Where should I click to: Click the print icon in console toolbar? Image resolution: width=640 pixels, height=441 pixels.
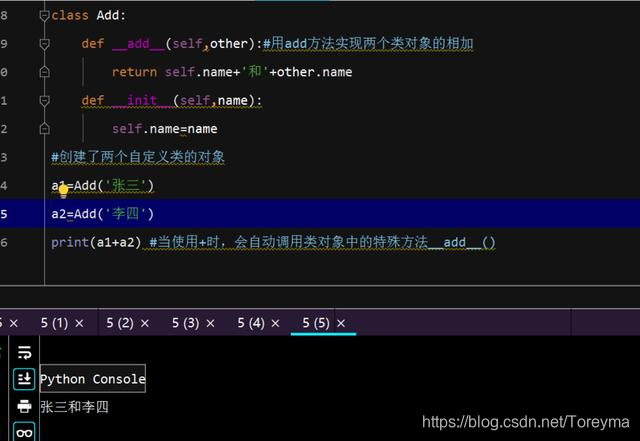click(24, 406)
